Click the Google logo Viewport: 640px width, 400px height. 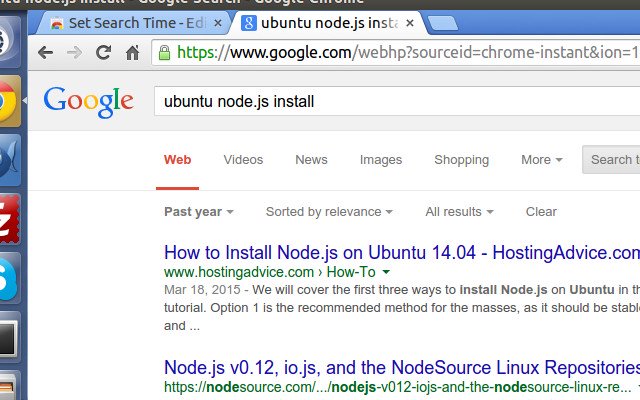(89, 102)
